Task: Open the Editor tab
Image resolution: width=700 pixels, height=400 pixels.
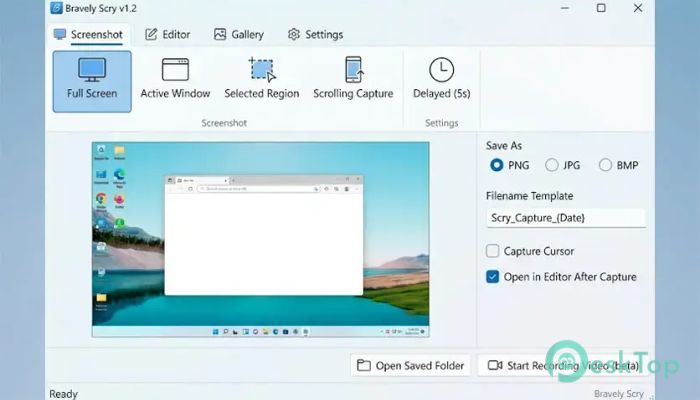Action: [x=168, y=34]
